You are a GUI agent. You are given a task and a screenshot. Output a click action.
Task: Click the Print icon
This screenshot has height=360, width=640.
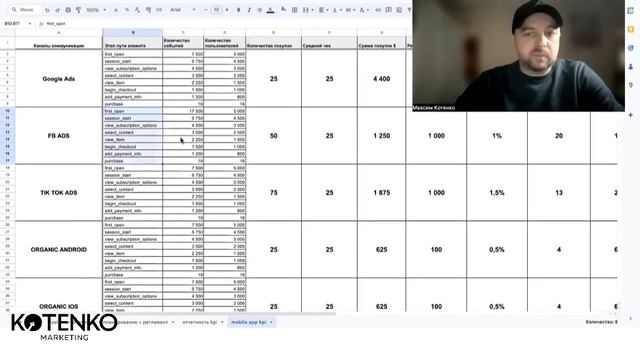tap(68, 10)
